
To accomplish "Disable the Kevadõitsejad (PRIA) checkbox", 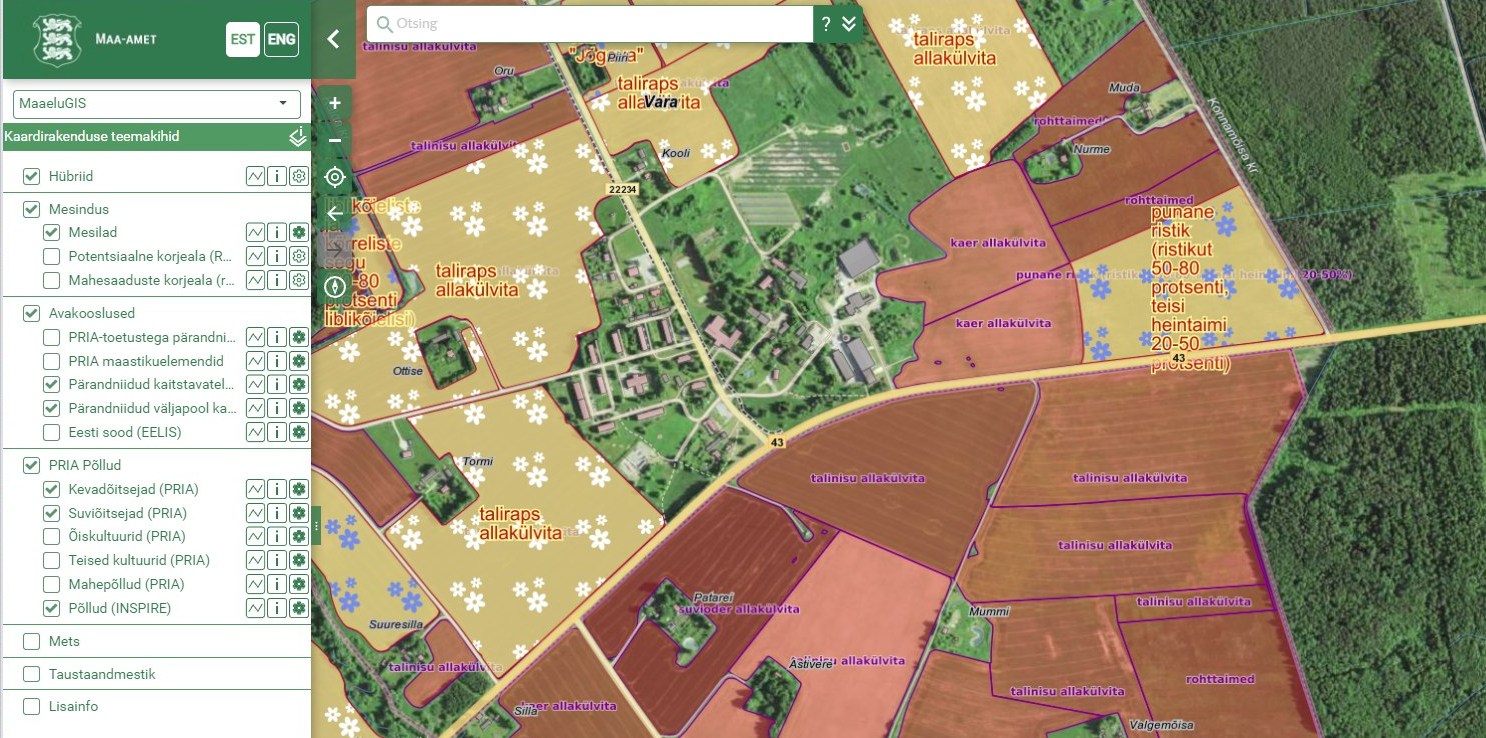I will tap(51, 489).
